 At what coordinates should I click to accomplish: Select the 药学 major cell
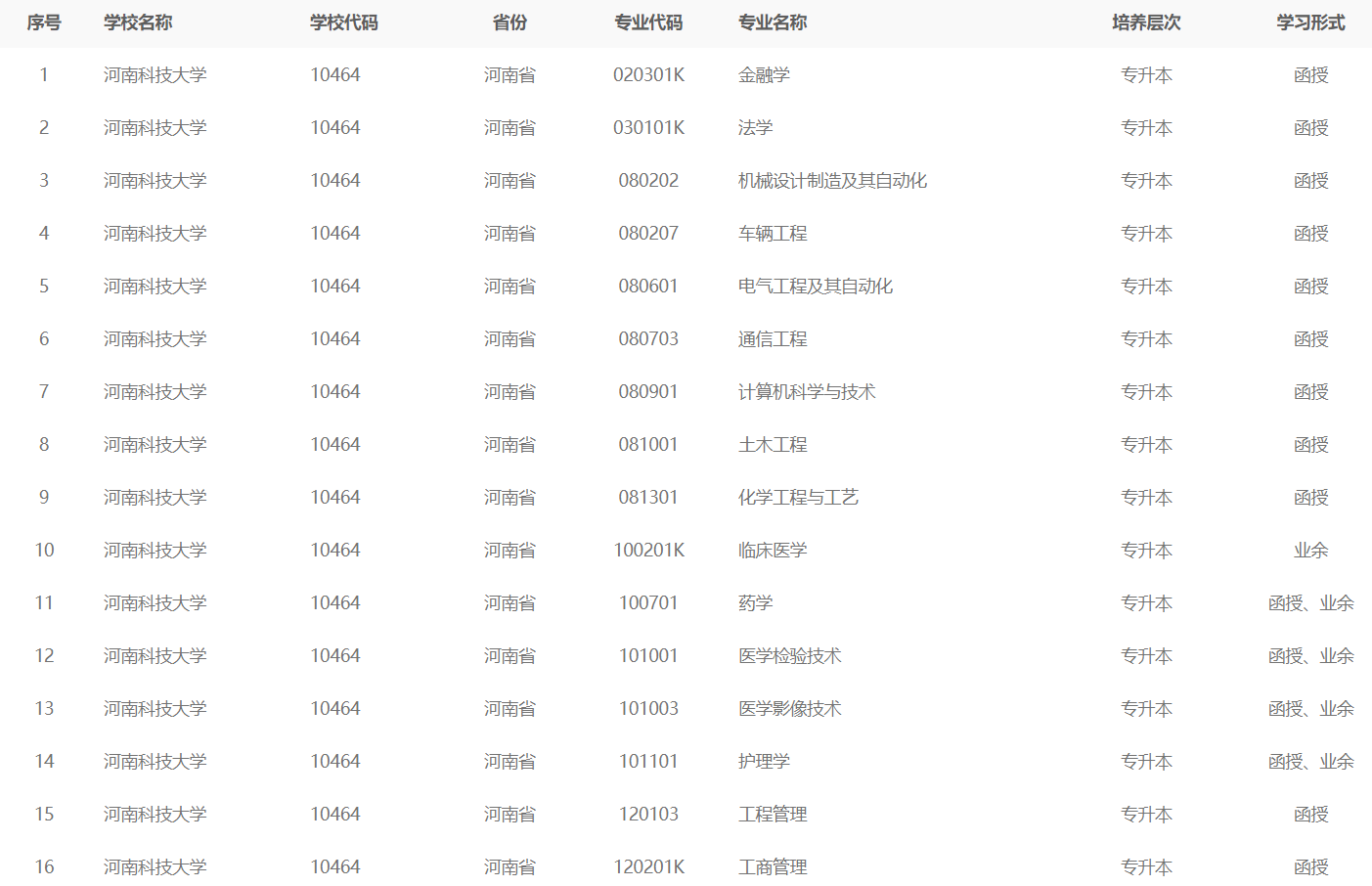[x=755, y=603]
